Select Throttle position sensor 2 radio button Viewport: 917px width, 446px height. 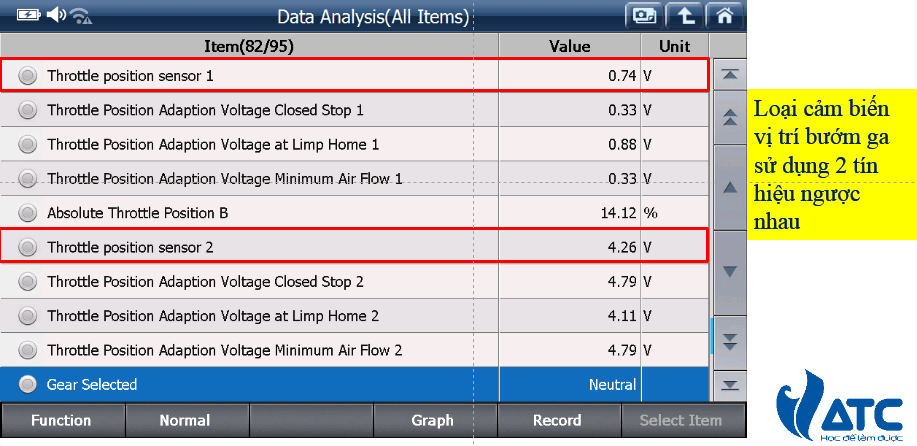click(x=27, y=247)
